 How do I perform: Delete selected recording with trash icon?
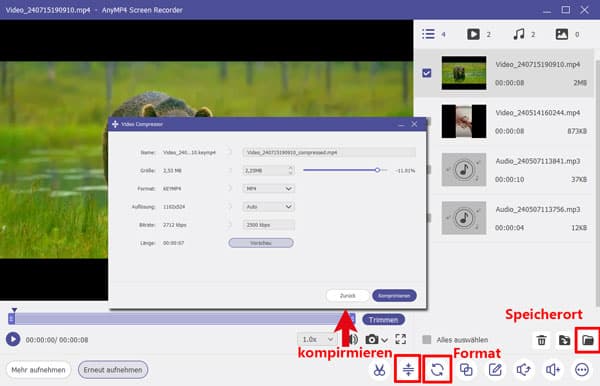[541, 340]
